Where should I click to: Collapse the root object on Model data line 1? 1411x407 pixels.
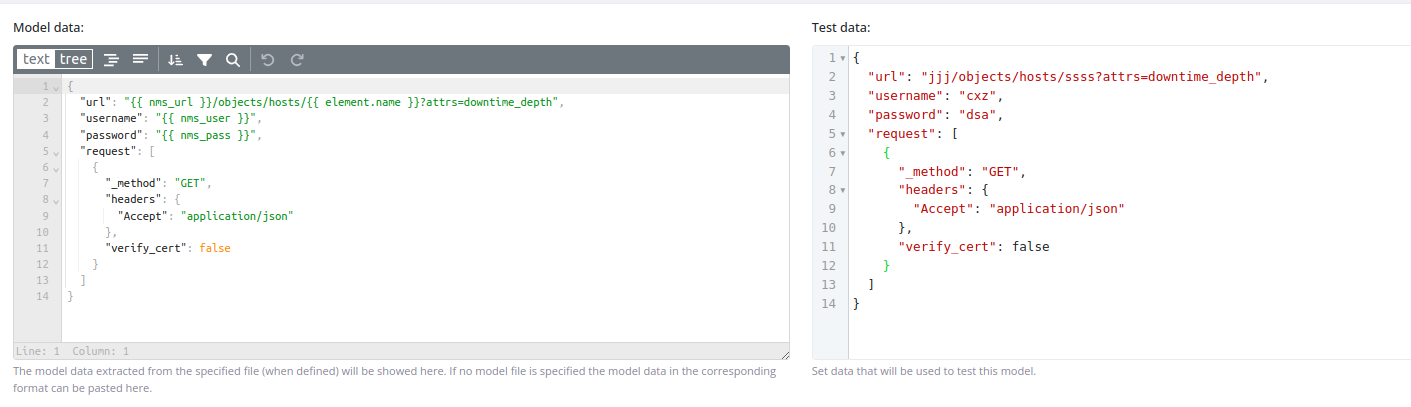click(x=56, y=89)
